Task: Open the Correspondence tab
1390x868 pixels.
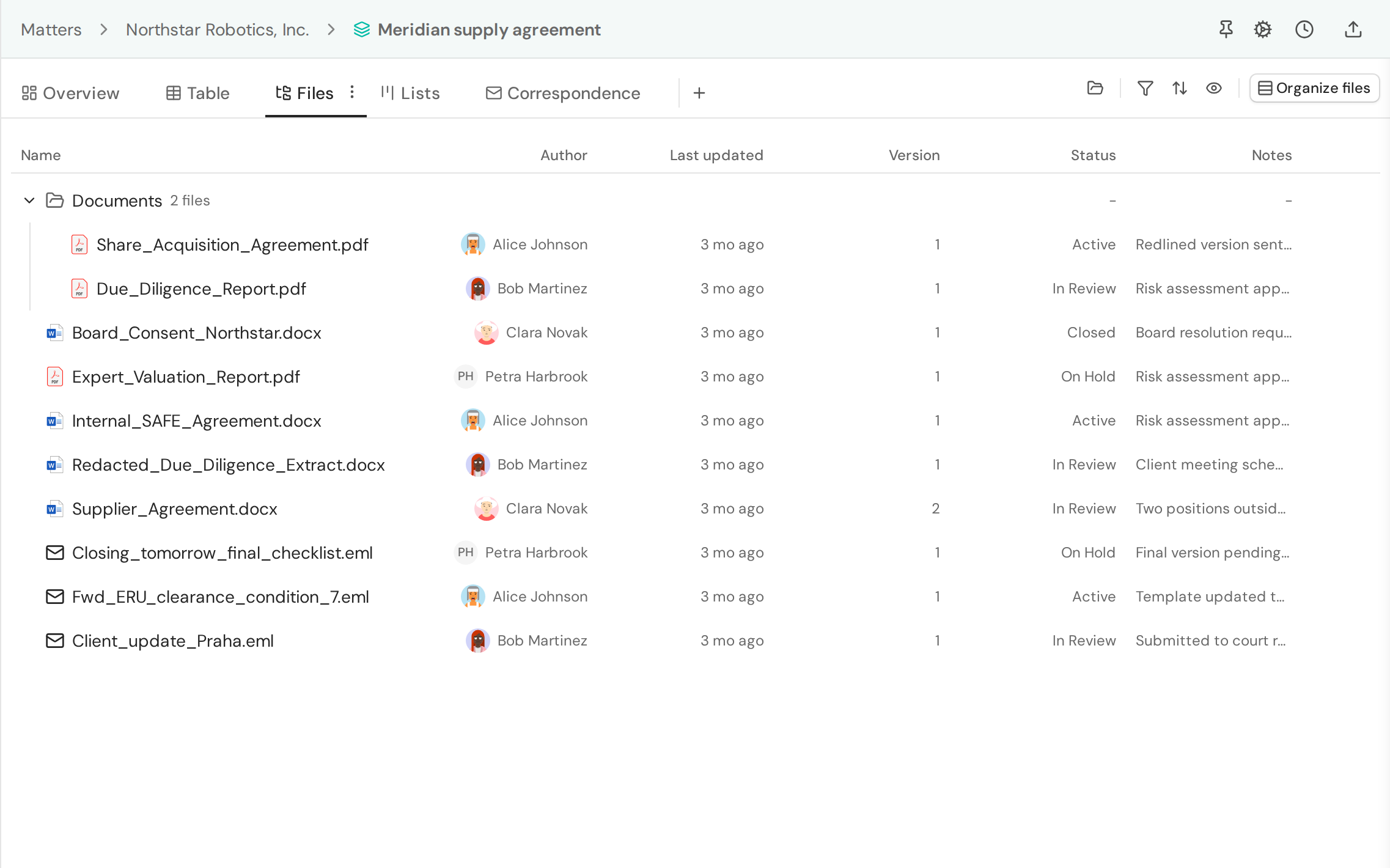Action: 563,93
